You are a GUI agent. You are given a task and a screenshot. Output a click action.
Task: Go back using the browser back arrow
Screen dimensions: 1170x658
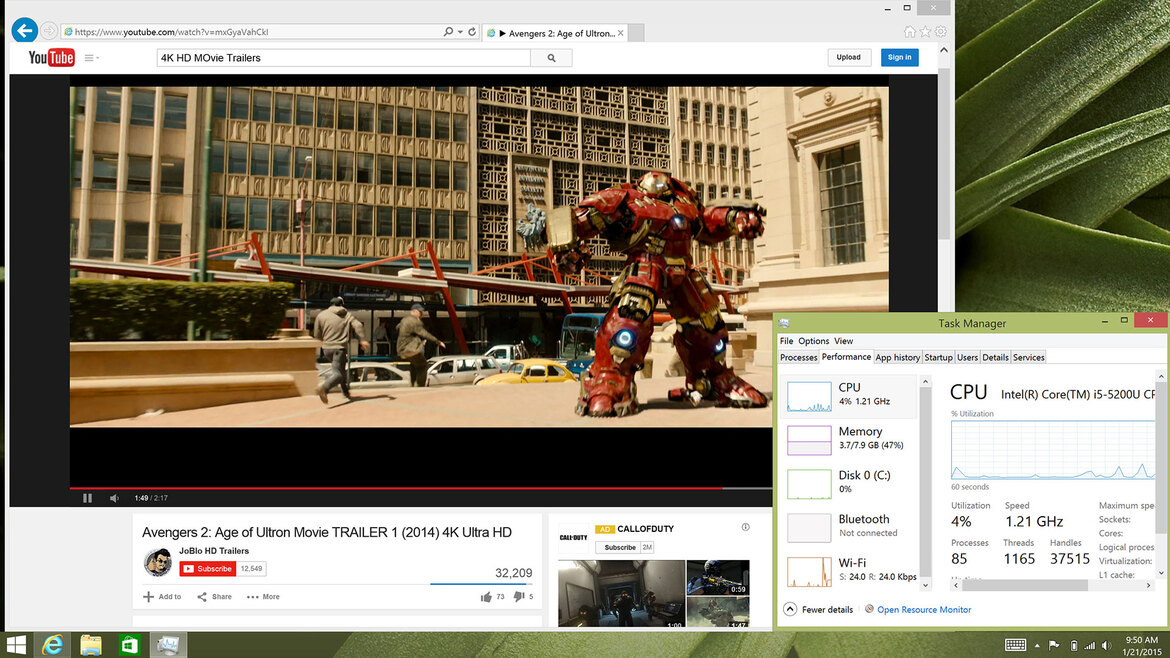[25, 31]
